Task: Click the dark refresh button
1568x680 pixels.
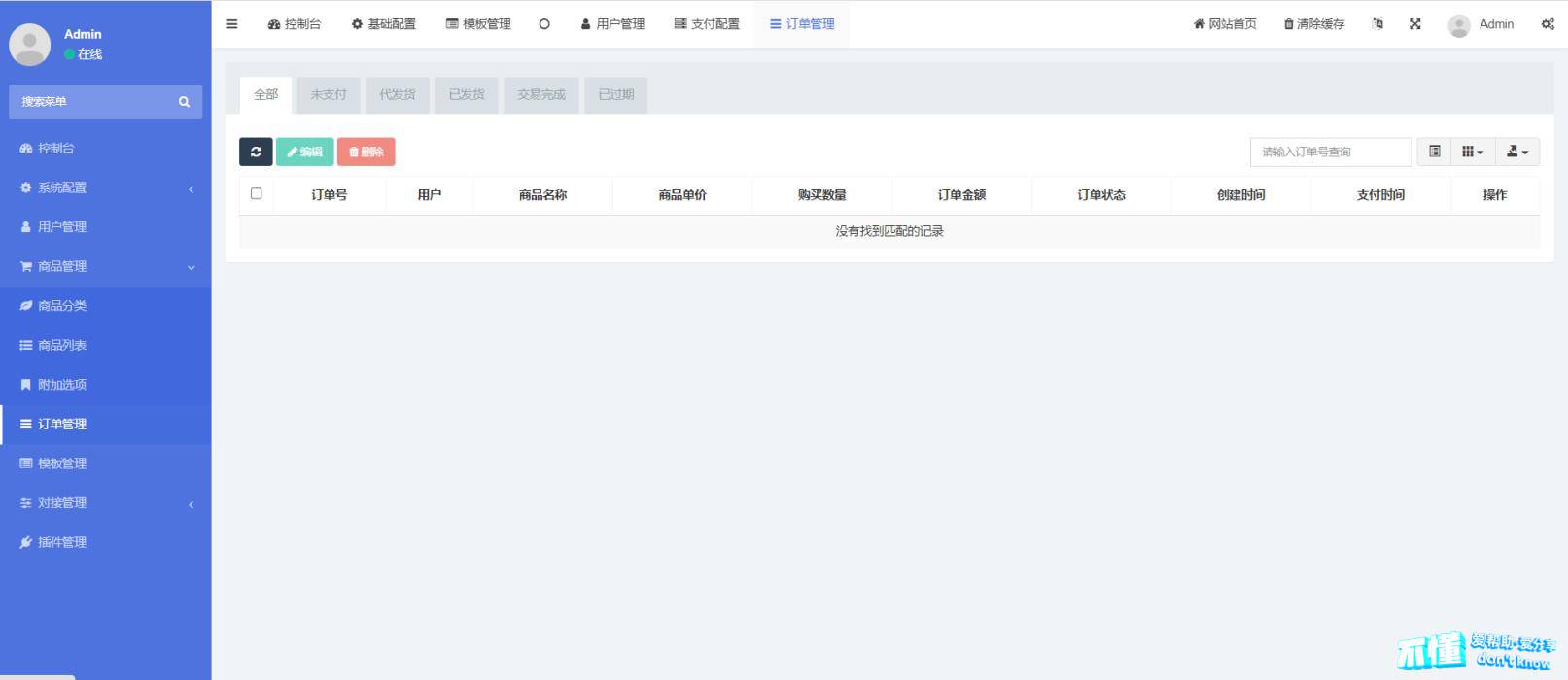Action: [256, 152]
